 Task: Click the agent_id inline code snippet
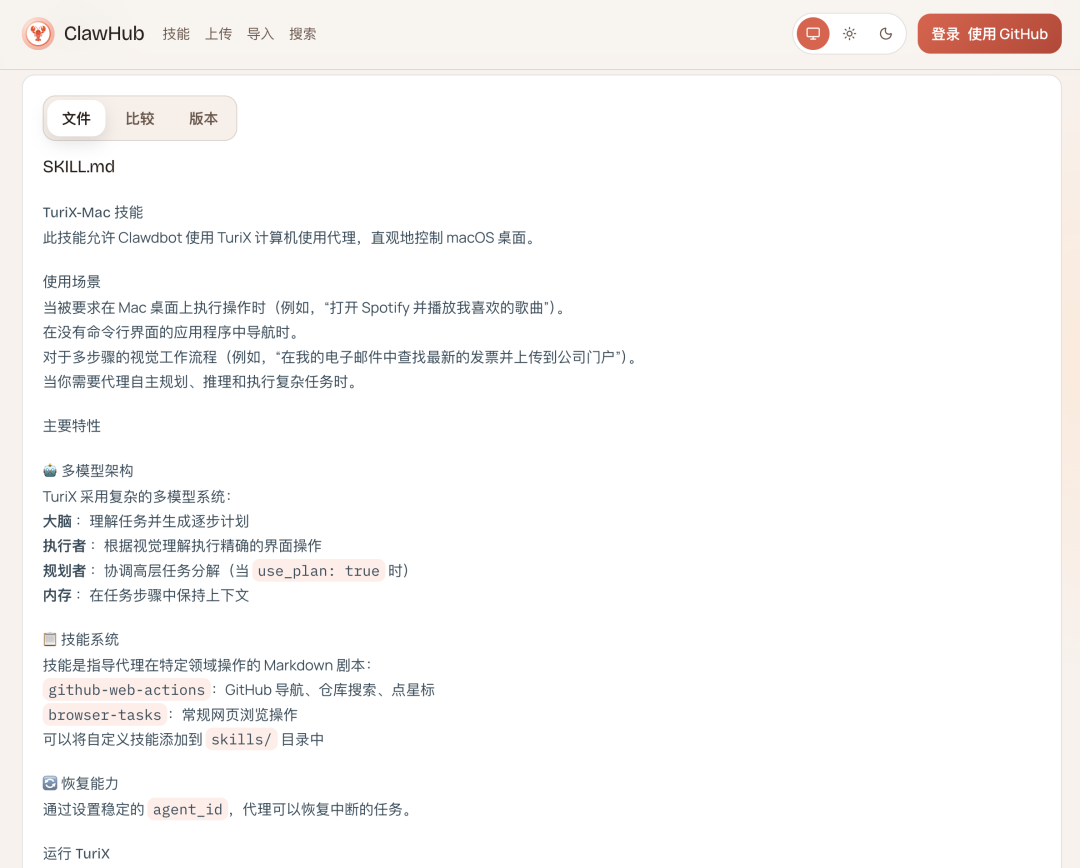pyautogui.click(x=188, y=809)
